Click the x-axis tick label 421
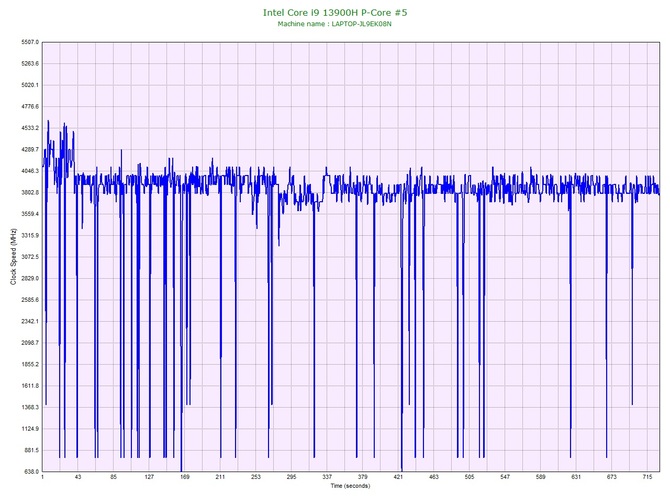The width and height of the screenshot is (670, 503). [398, 477]
